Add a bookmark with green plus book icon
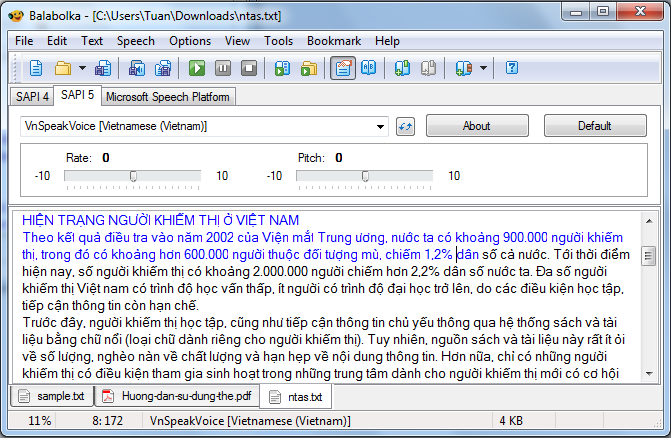671x438 pixels. click(402, 68)
